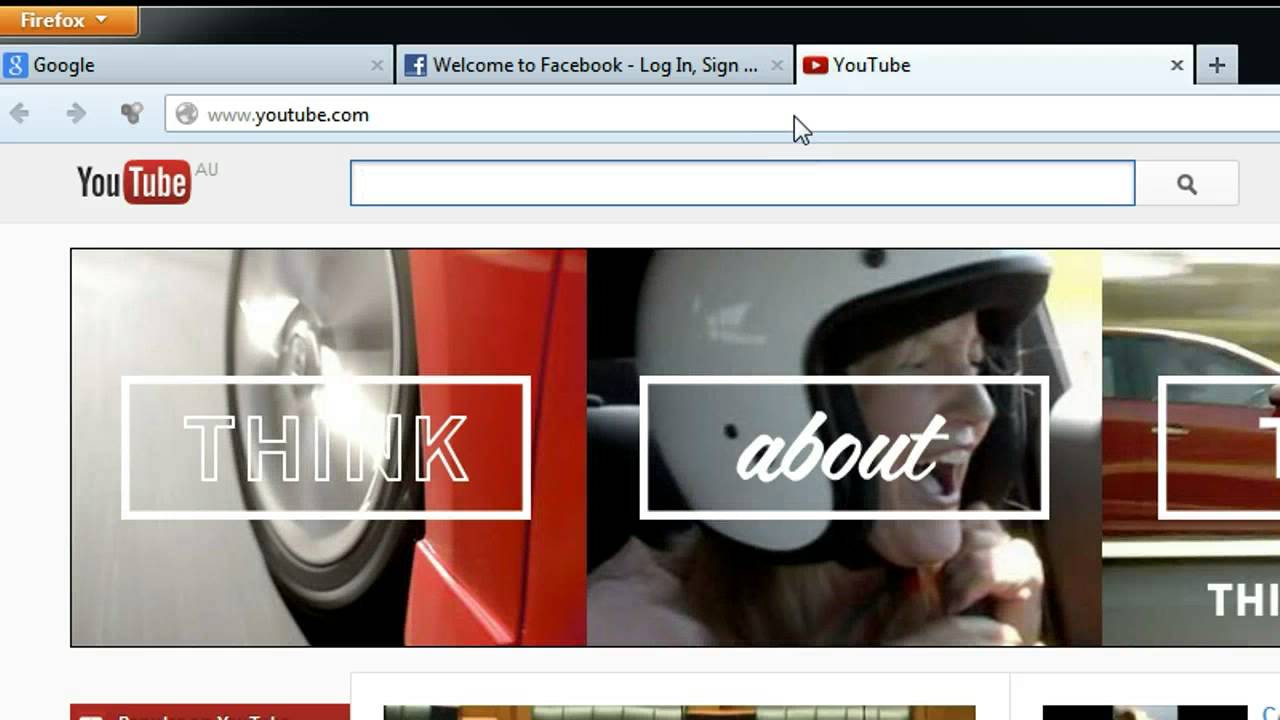Close the YouTube tab
Screen dimensions: 1280x720
[x=1177, y=65]
